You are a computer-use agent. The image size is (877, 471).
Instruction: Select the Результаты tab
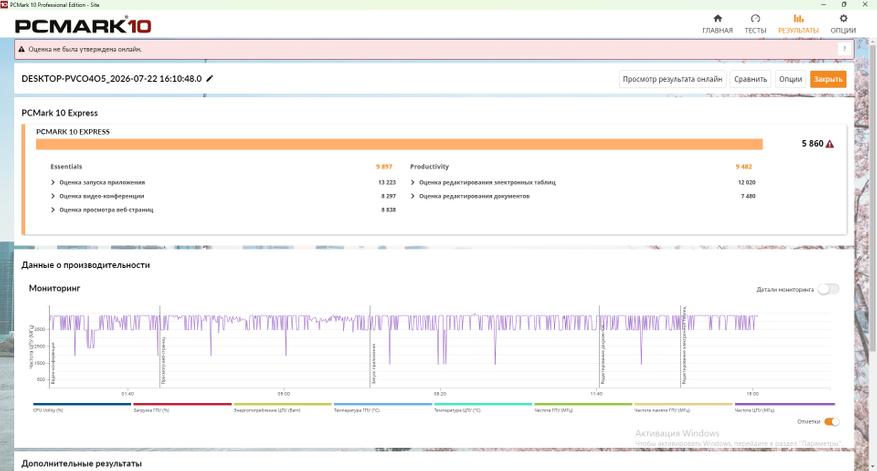pos(798,24)
